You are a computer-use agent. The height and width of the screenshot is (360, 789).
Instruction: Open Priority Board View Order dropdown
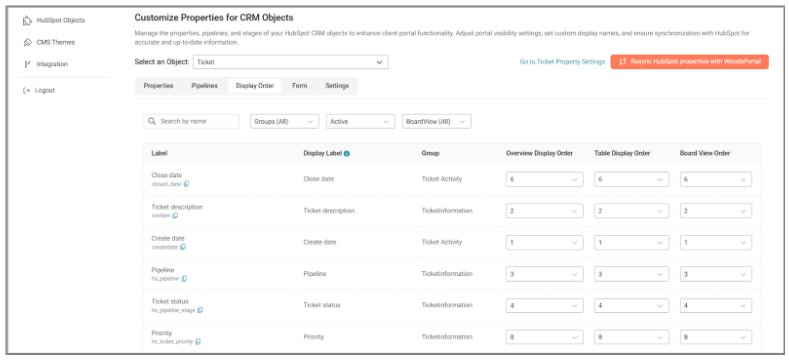coord(716,337)
